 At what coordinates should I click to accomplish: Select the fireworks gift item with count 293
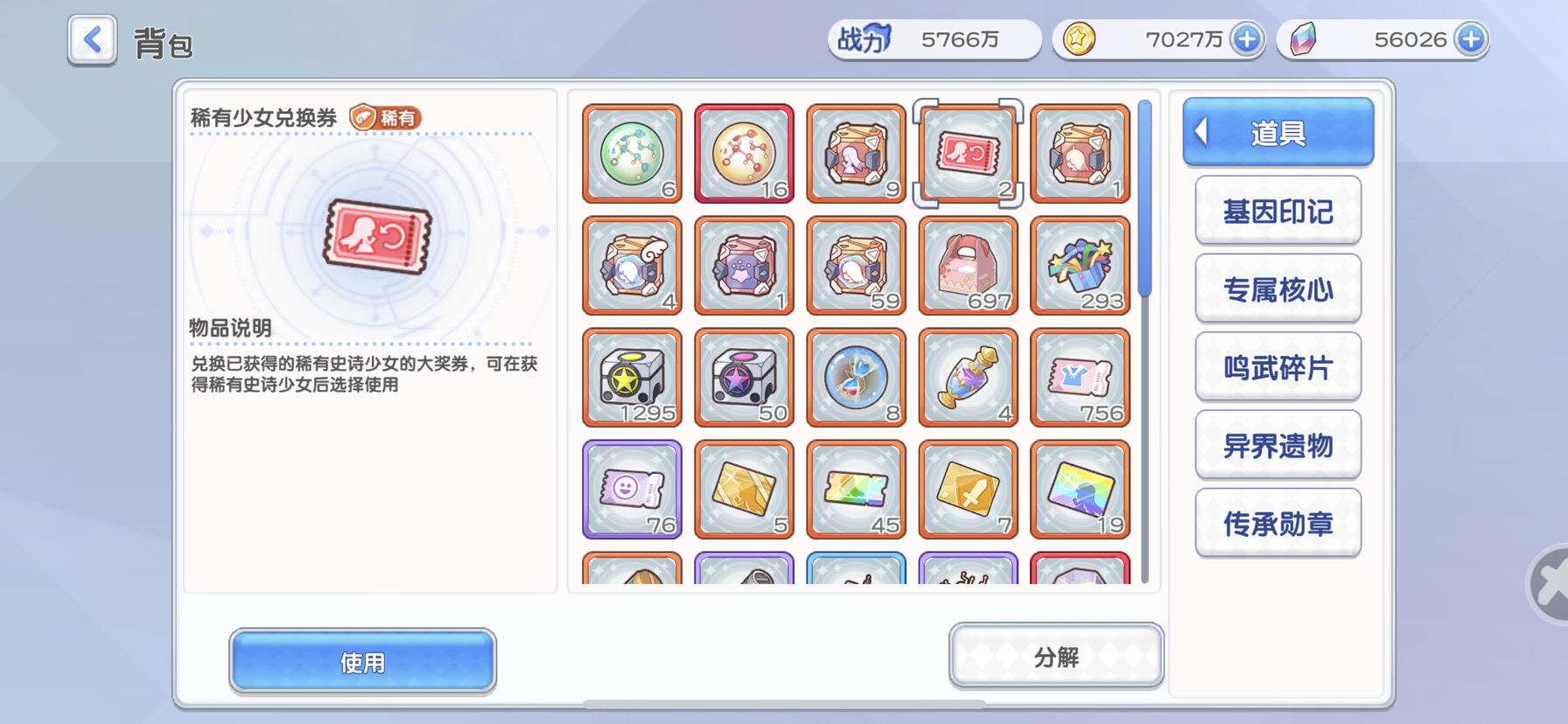click(1080, 266)
